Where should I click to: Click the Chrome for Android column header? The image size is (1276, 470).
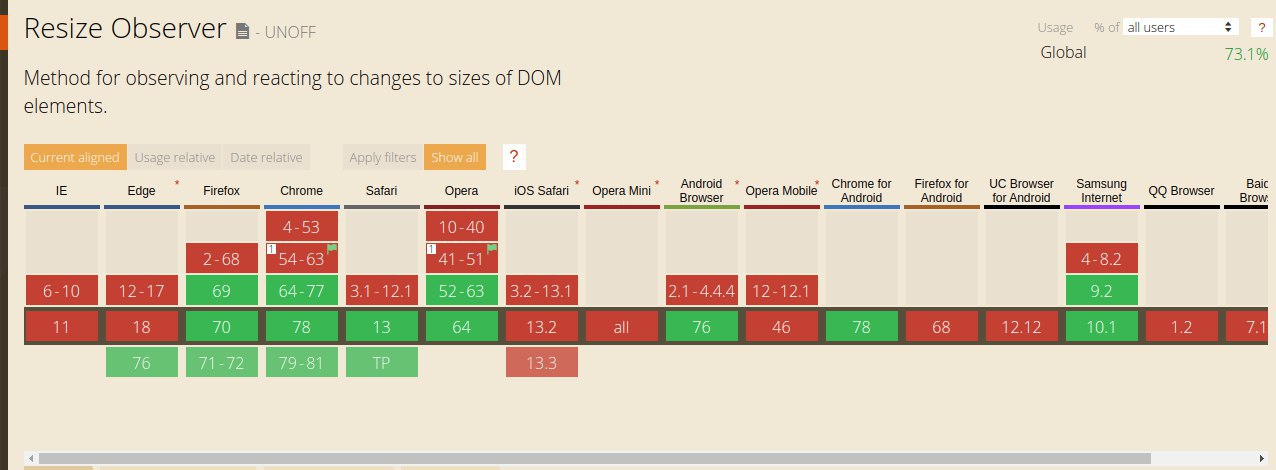(862, 191)
